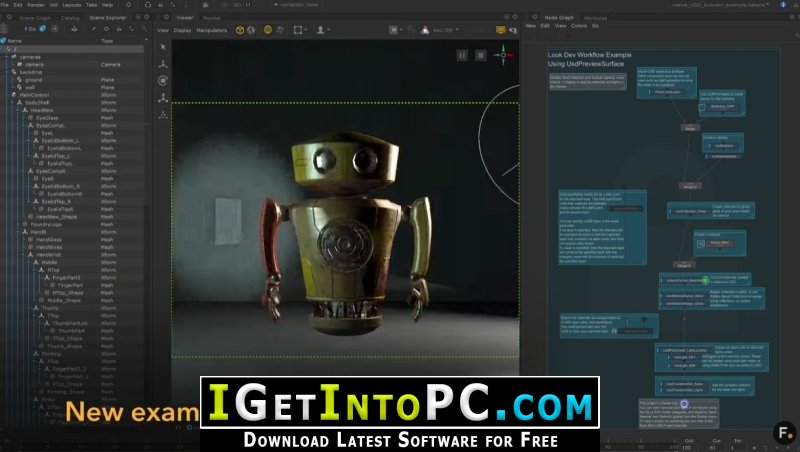Click the orange sphere shading icon

tap(267, 30)
